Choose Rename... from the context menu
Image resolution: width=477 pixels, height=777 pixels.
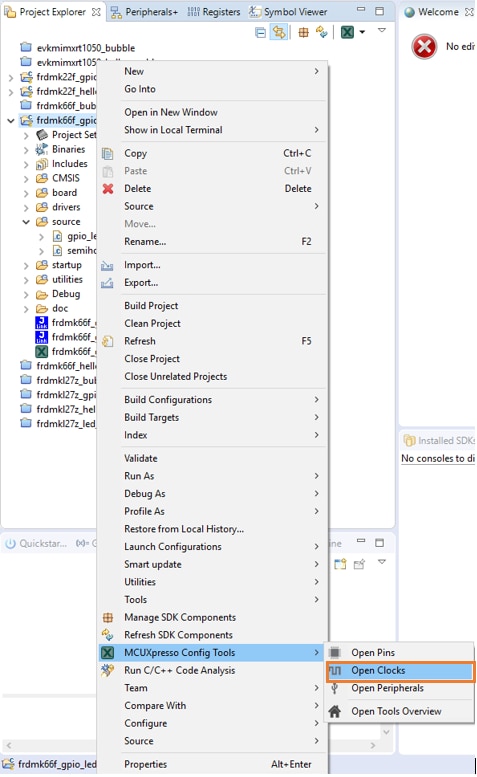212,242
